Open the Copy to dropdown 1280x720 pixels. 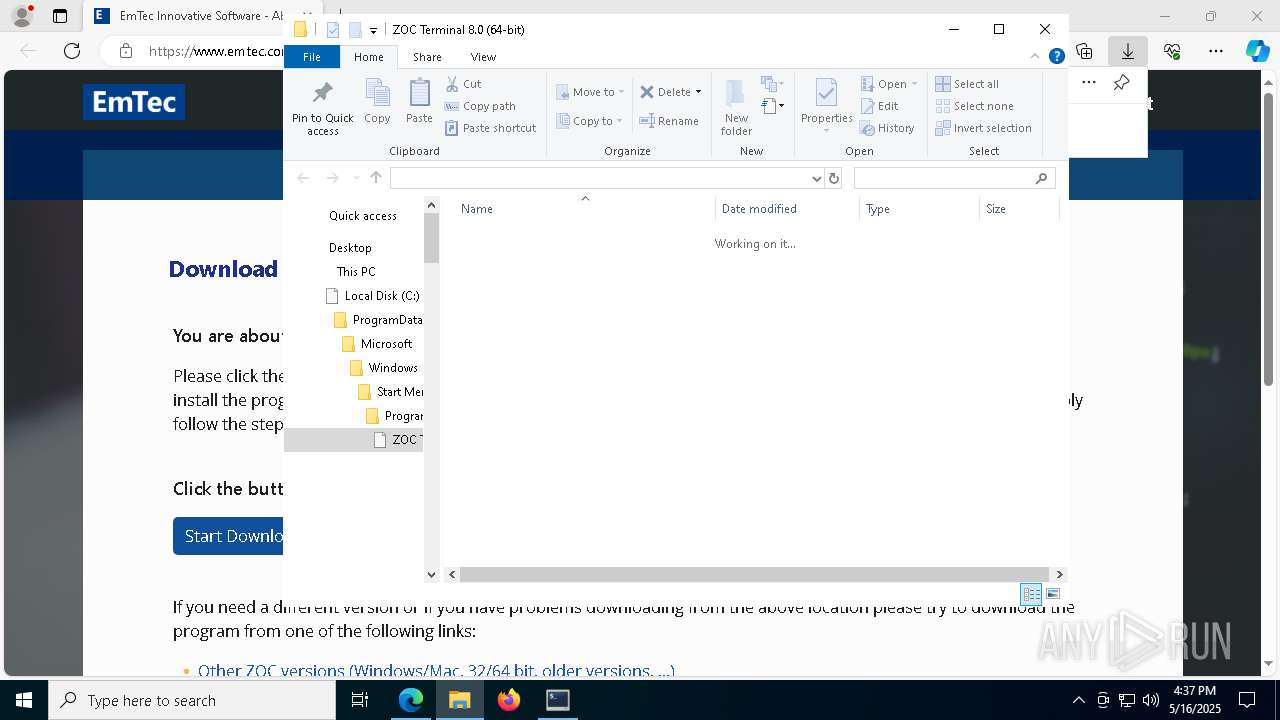tap(590, 121)
